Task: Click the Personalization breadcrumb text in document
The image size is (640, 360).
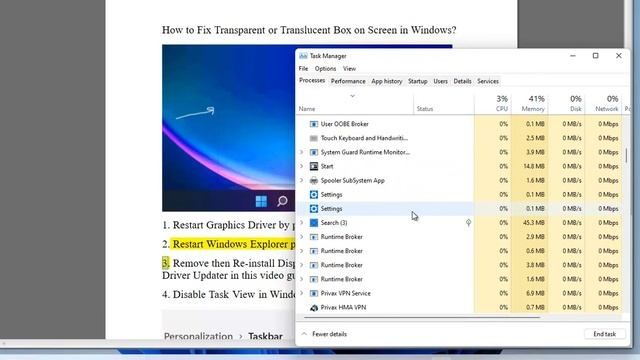Action: click(198, 336)
